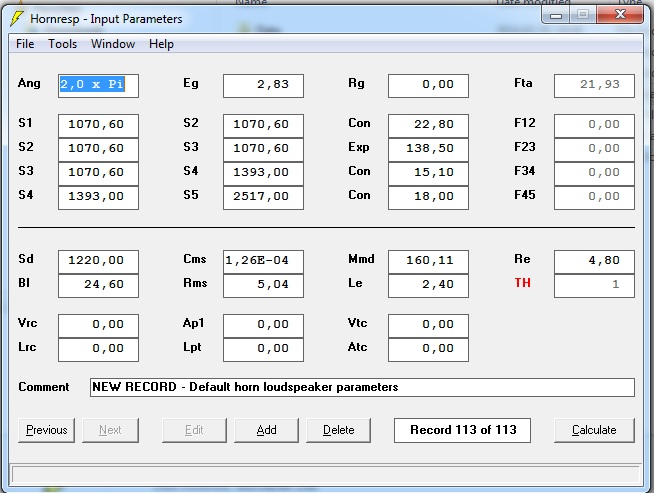Click the Vrc field
Screen dimensions: 659x494
click(x=98, y=325)
